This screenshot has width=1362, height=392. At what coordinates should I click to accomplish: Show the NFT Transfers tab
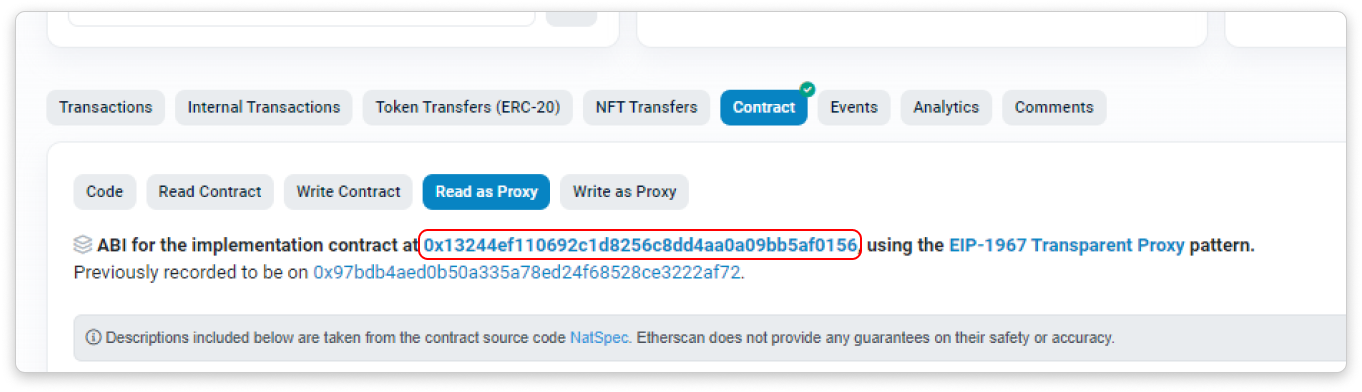[x=647, y=107]
